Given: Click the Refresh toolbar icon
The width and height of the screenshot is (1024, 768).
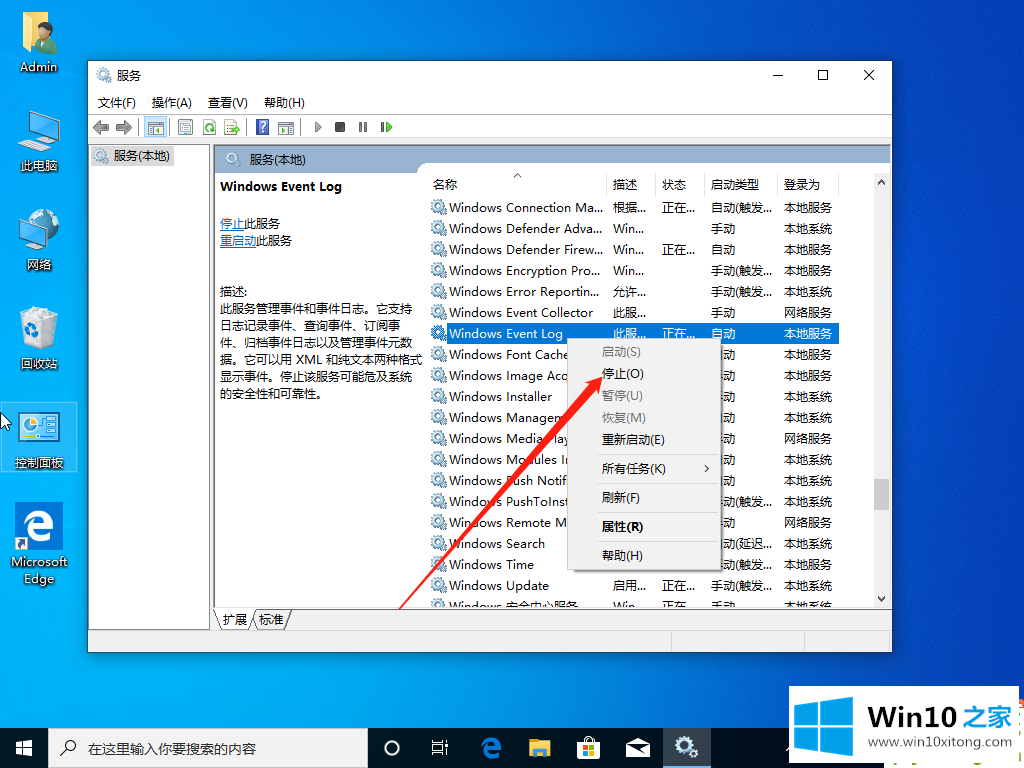Looking at the screenshot, I should point(209,127).
